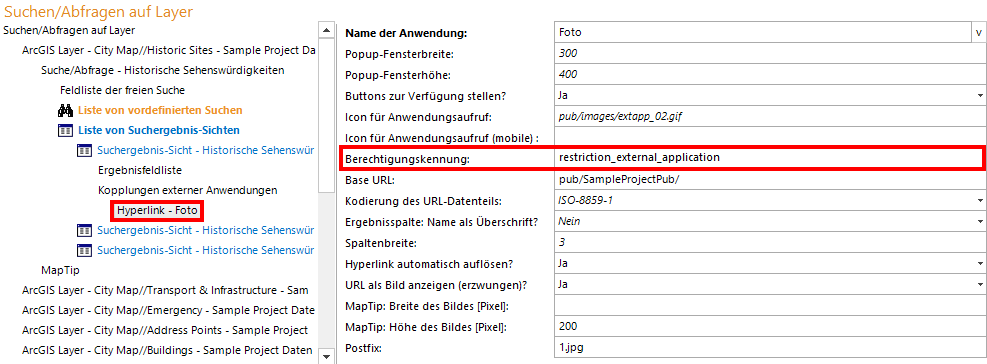Select the Ergebnisfeldliste tree node
This screenshot has height=364, width=987.
tap(140, 170)
